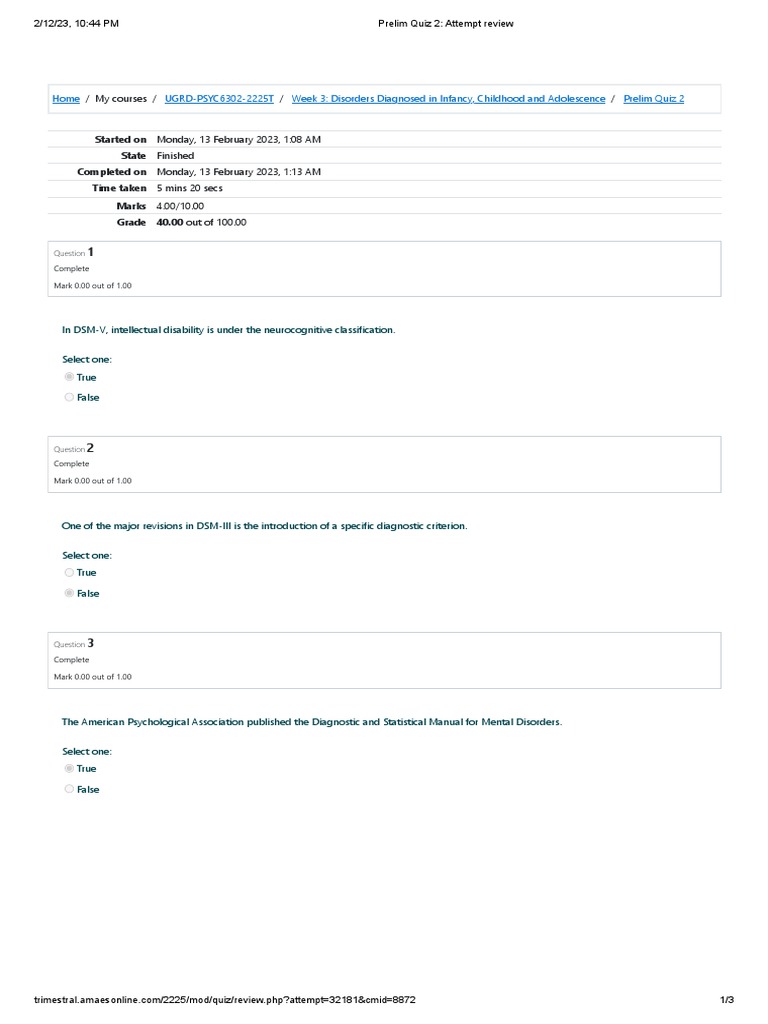Click the 1/3 page number indicator
Viewport: 768px width, 1024px height.
coord(727,1000)
